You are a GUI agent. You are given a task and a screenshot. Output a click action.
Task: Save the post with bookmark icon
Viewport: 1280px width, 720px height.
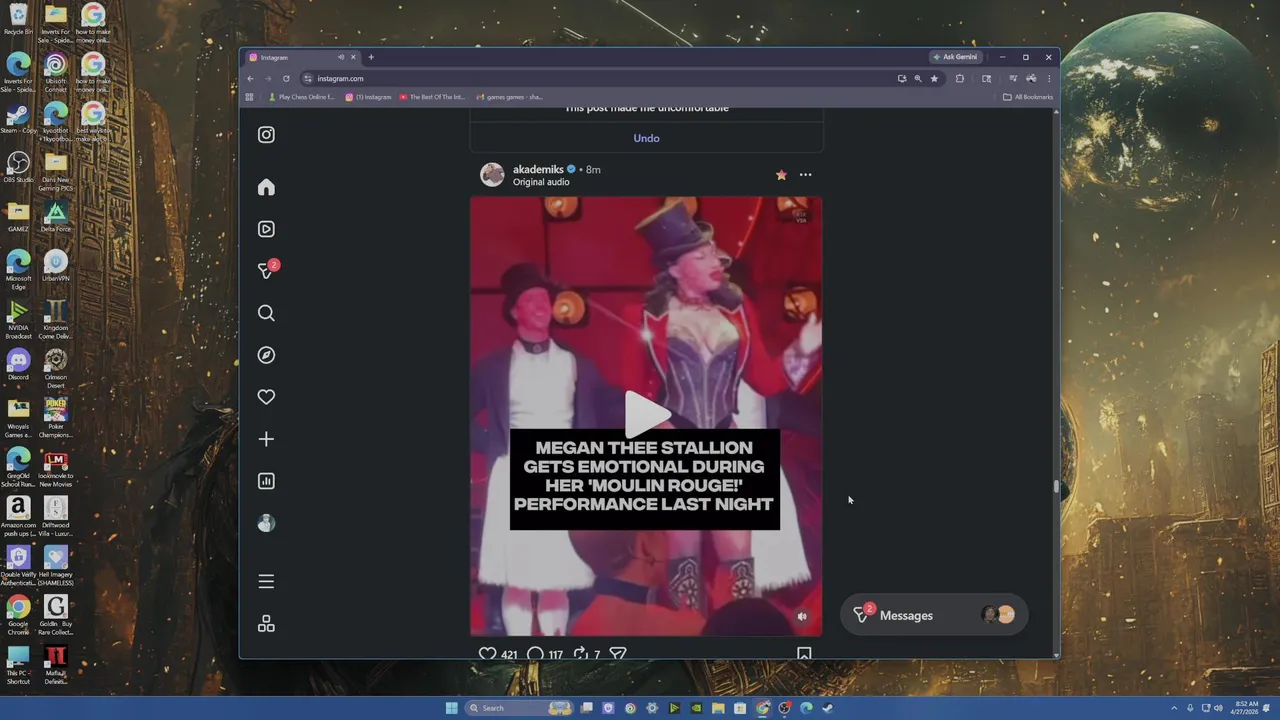(x=804, y=654)
